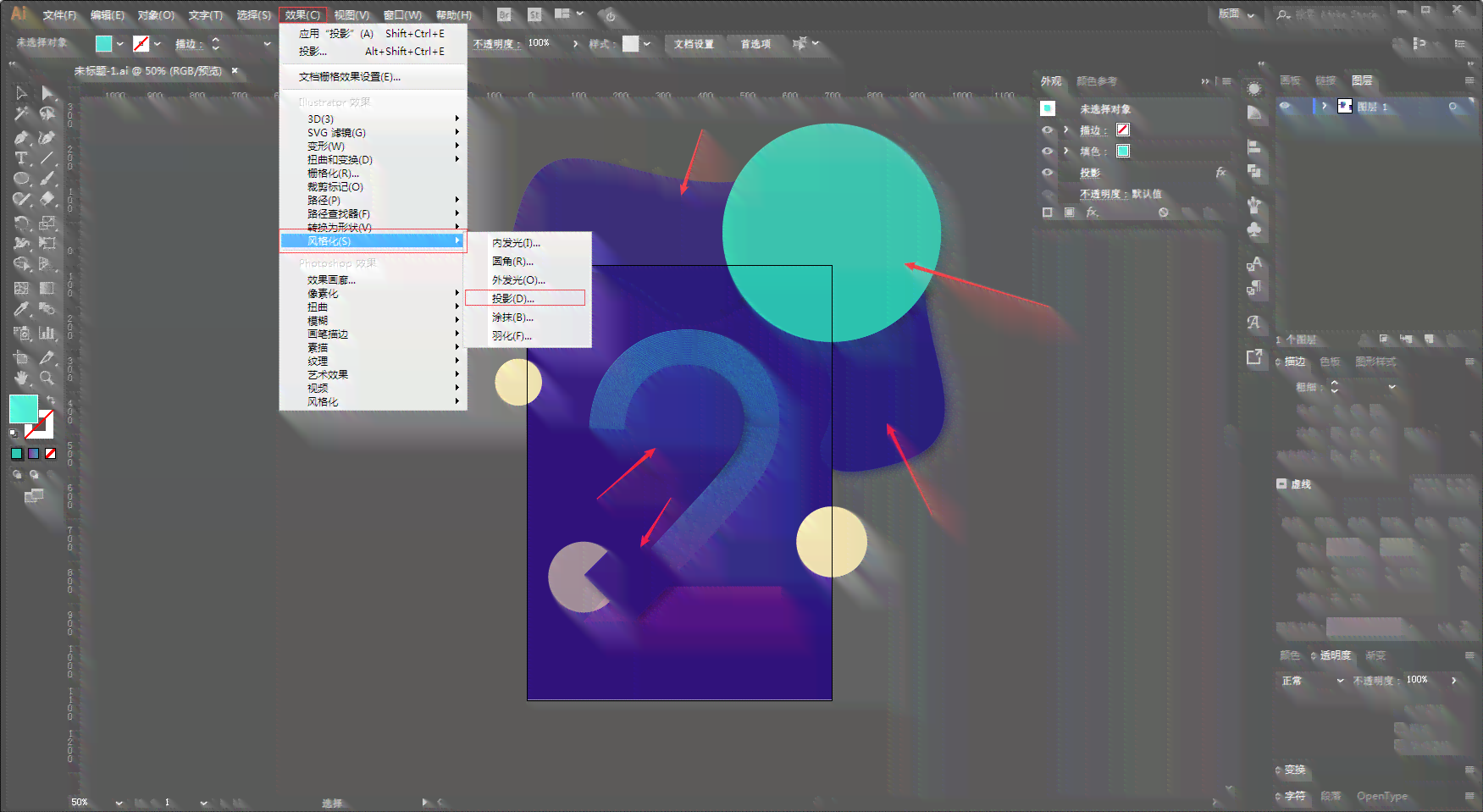Viewport: 1483px width, 812px height.
Task: Select the Eraser tool
Action: point(47,200)
